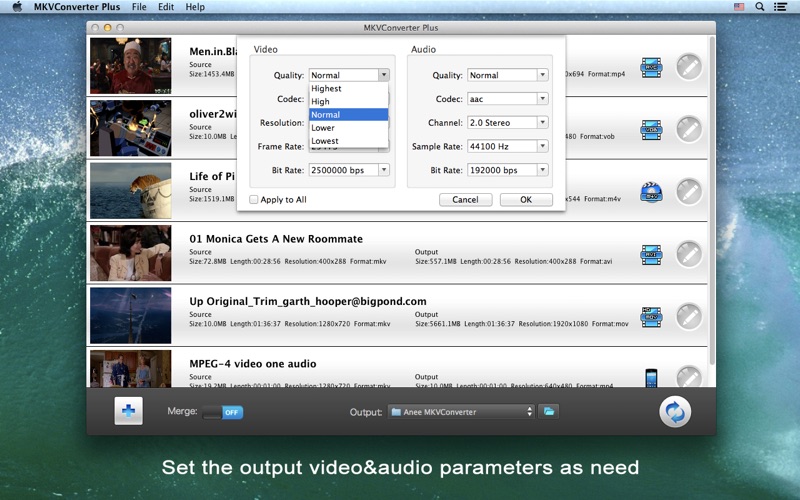The width and height of the screenshot is (800, 500).
Task: Click the AVC format icon for Men in Black
Action: (x=651, y=67)
